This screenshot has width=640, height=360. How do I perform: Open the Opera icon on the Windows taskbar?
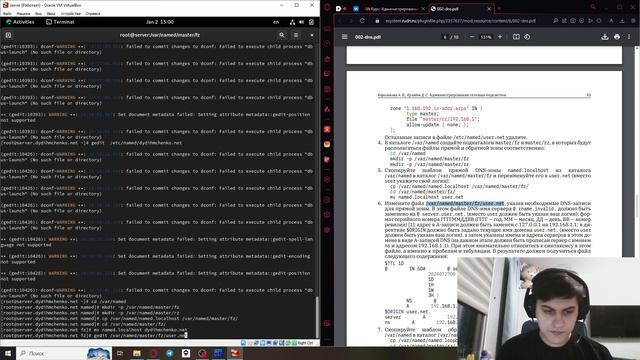153,353
